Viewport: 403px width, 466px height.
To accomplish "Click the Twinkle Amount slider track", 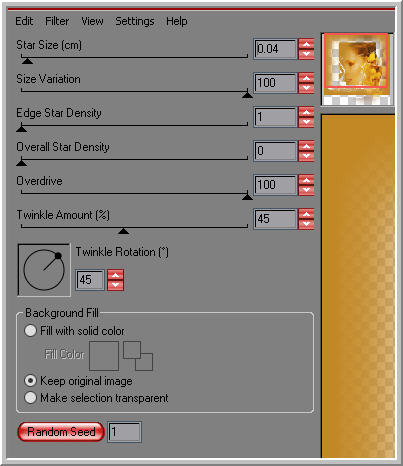I will pos(134,227).
